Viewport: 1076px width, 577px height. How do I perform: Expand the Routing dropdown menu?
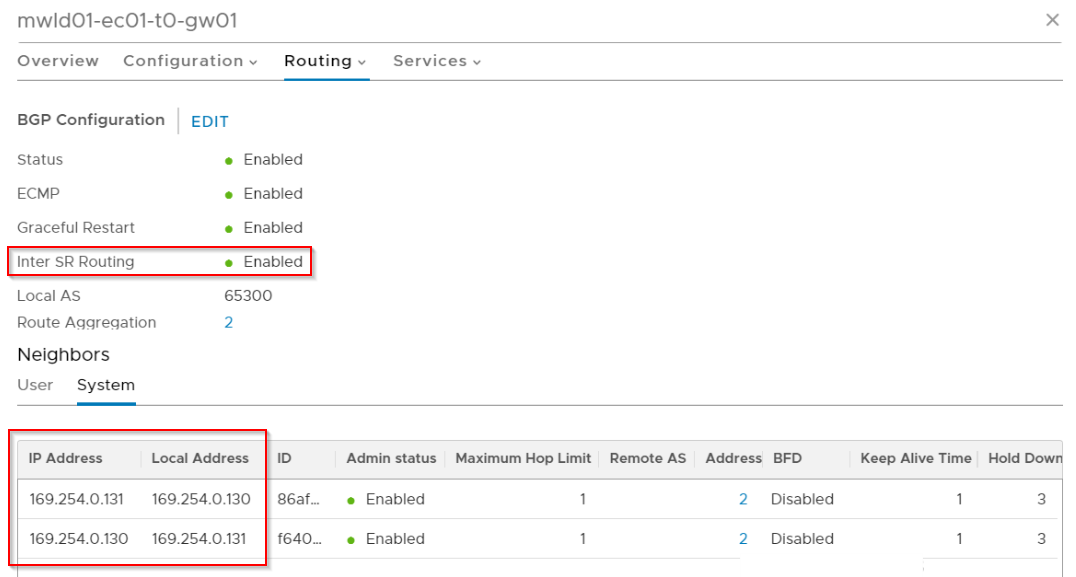point(325,61)
